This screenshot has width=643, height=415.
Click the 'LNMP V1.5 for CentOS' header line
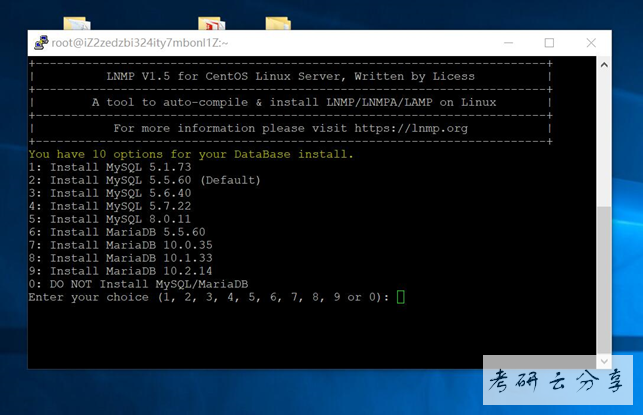[x=290, y=76]
